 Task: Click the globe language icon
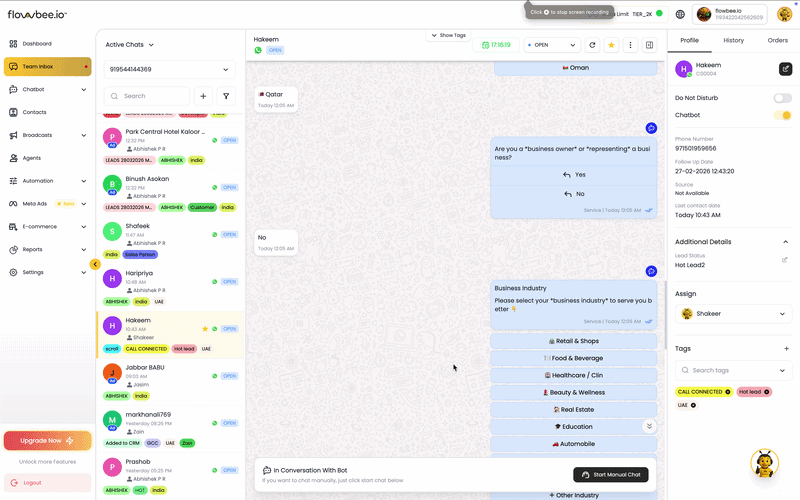(x=680, y=14)
